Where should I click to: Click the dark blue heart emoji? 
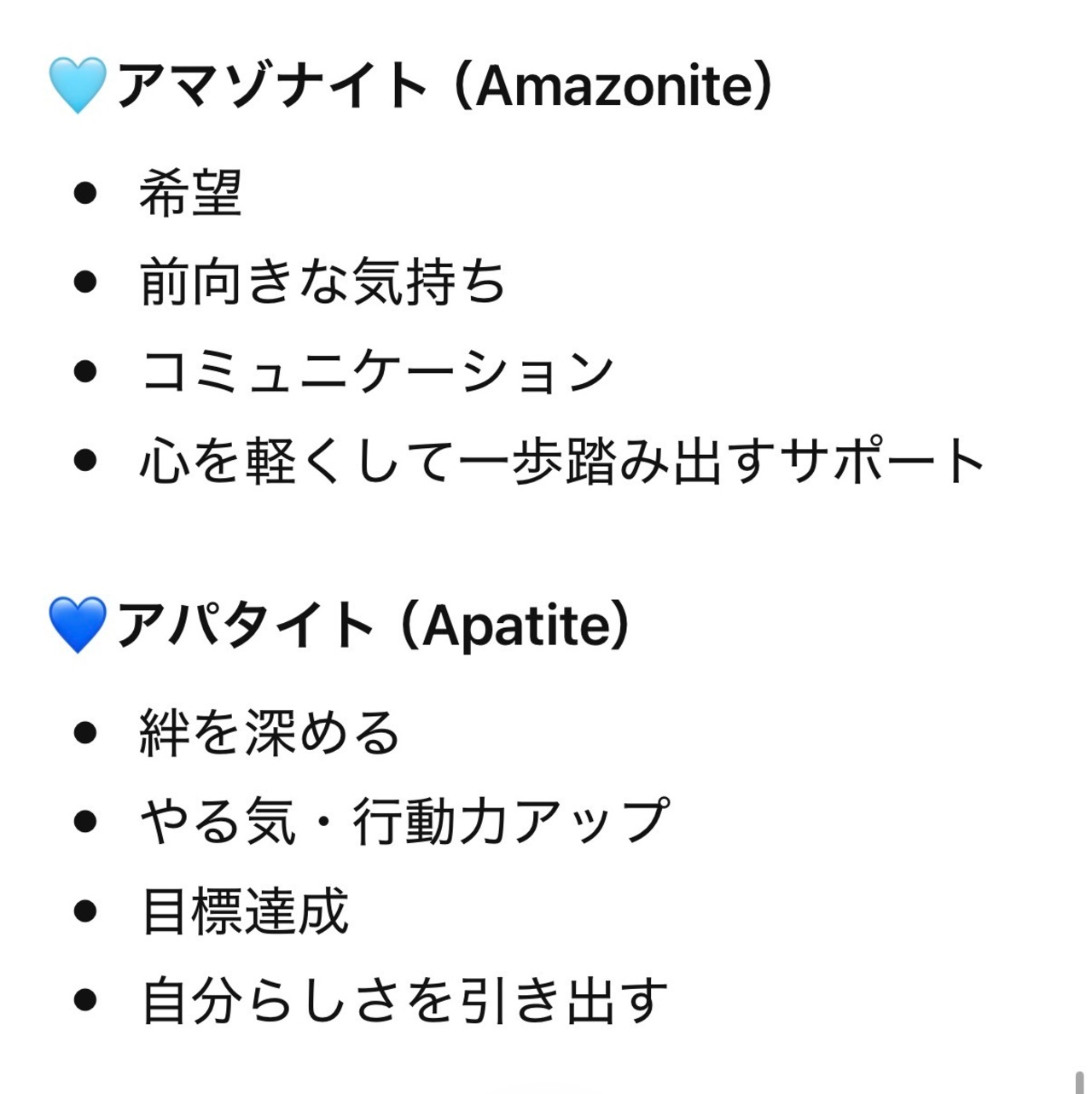point(78,626)
